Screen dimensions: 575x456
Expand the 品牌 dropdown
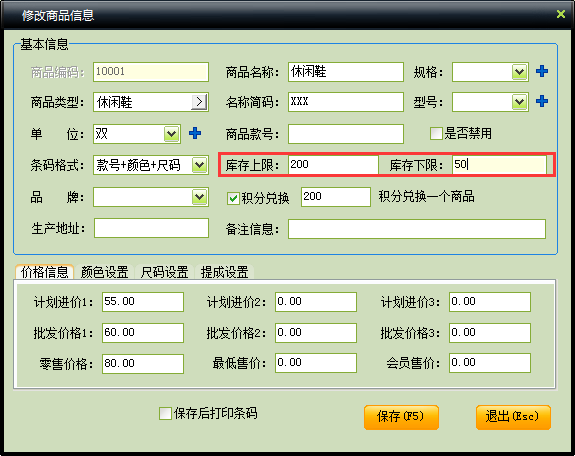(199, 197)
